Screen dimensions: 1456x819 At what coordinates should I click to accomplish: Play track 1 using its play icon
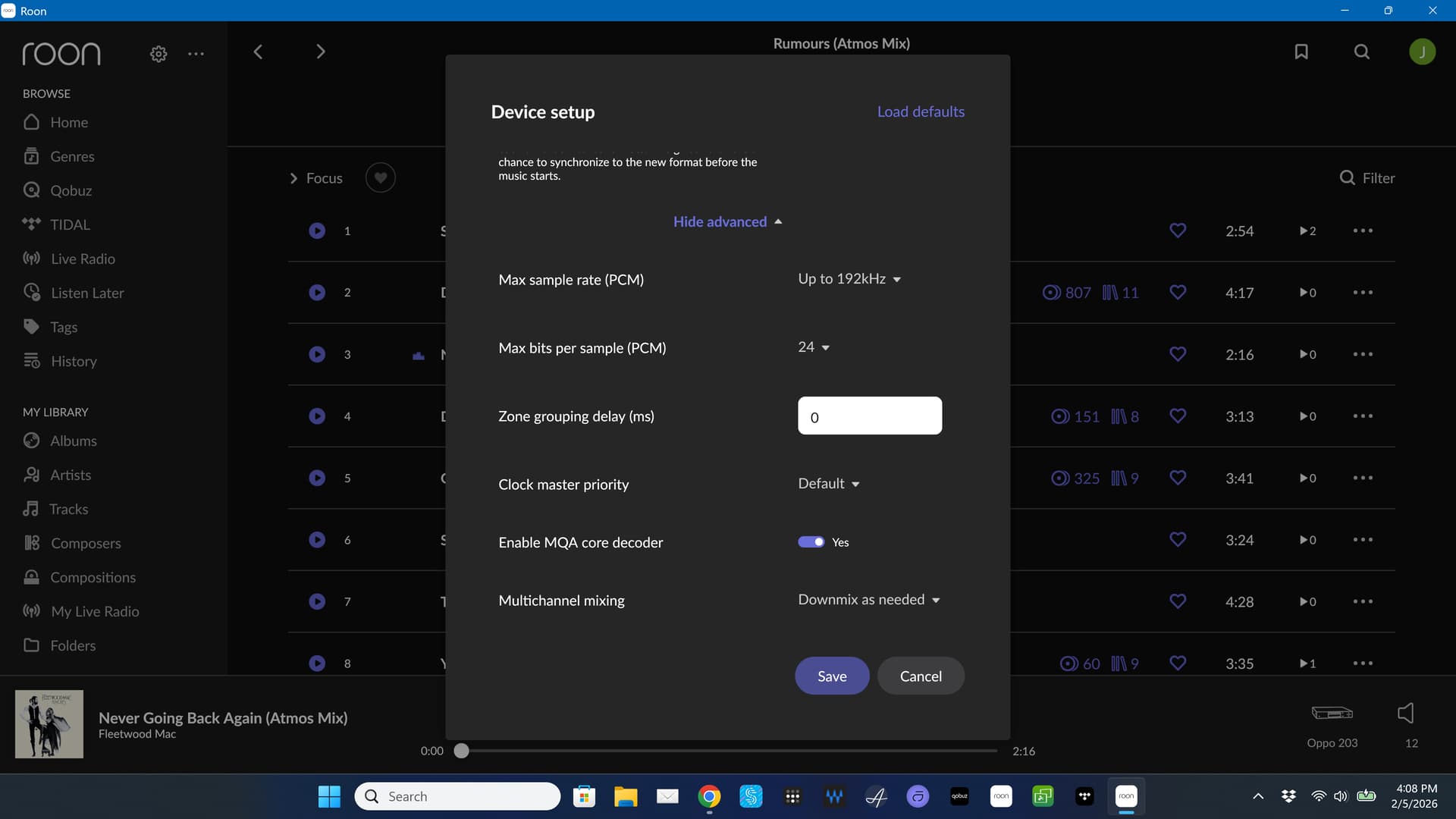pyautogui.click(x=317, y=231)
